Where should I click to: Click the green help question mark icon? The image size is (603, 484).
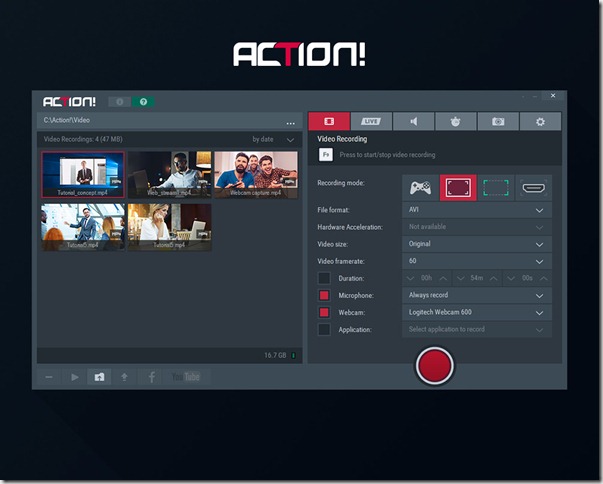(x=144, y=101)
